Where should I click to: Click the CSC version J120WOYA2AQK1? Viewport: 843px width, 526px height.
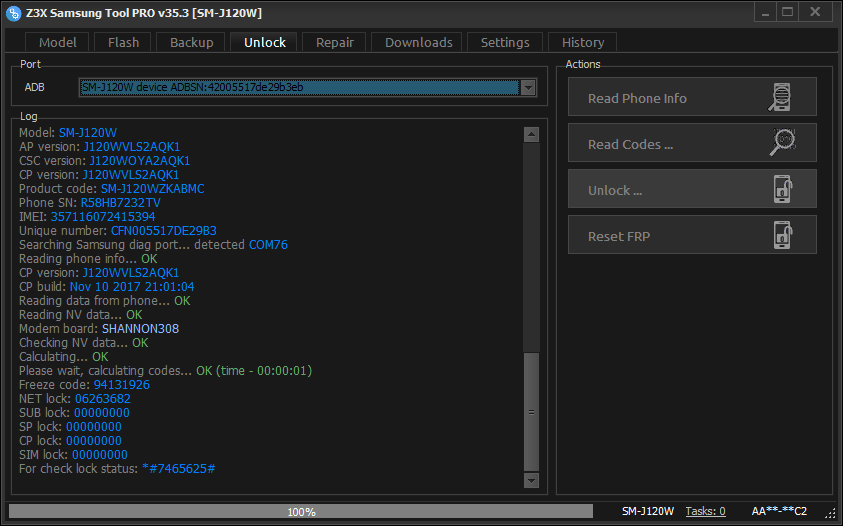click(140, 161)
